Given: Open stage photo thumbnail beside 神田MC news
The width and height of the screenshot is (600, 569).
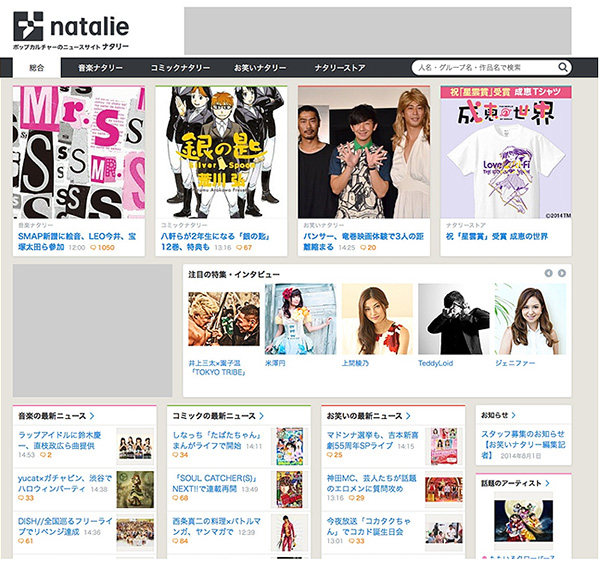Looking at the screenshot, I should point(444,489).
